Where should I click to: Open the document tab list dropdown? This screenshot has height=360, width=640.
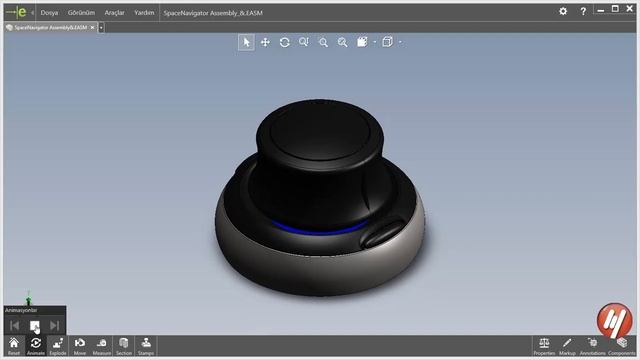[x=101, y=27]
